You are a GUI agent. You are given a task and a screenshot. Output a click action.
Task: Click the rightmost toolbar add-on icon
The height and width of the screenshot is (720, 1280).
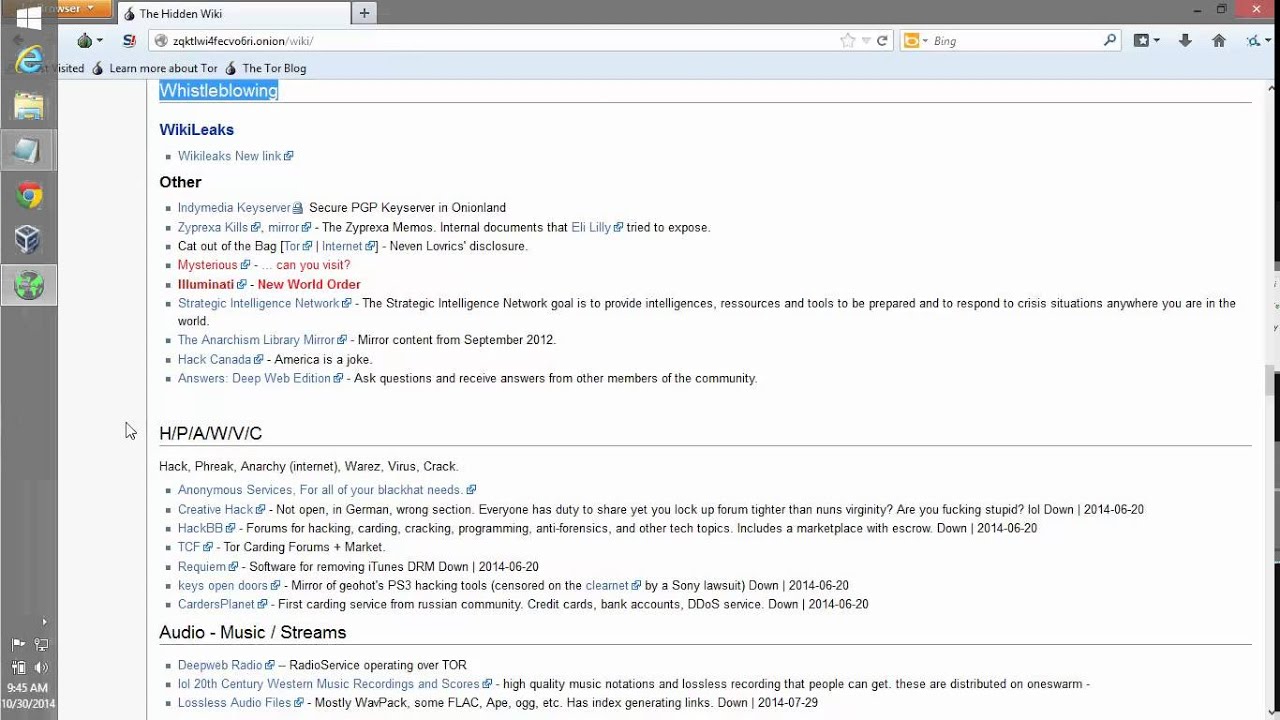coord(1252,41)
